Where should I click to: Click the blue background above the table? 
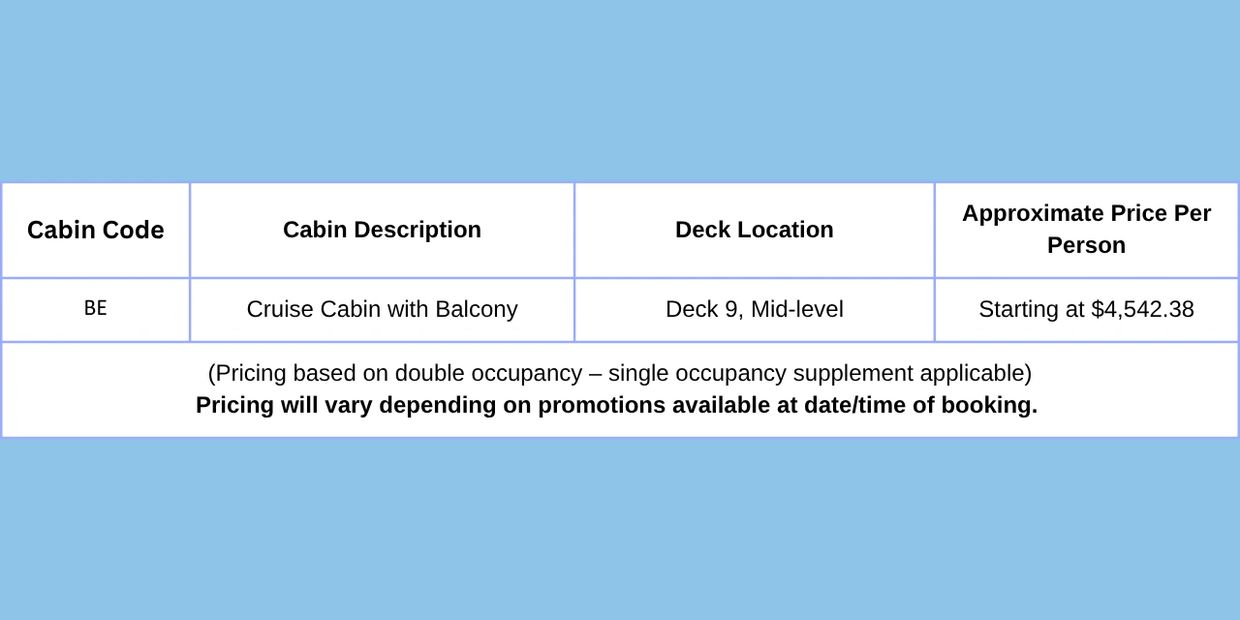pos(620,90)
